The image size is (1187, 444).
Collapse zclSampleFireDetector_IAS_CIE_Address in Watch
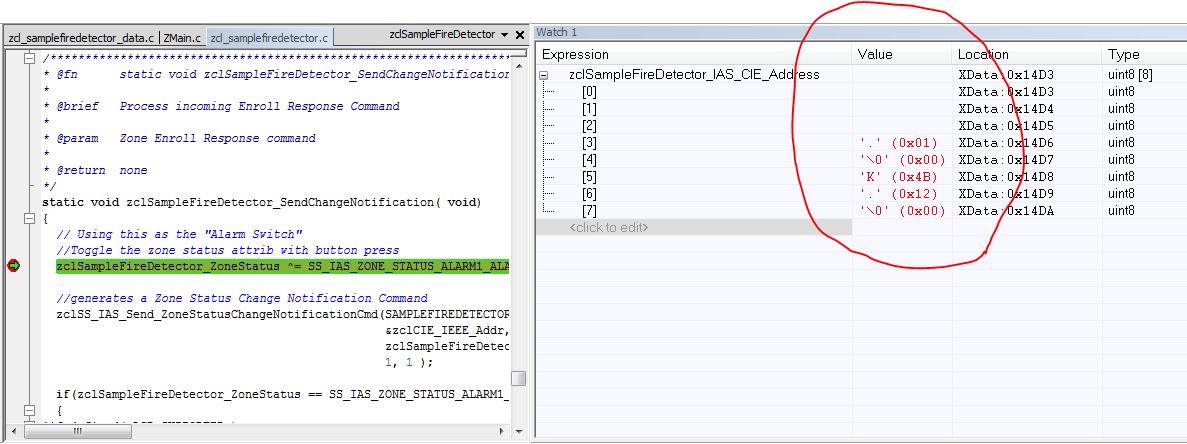point(544,75)
